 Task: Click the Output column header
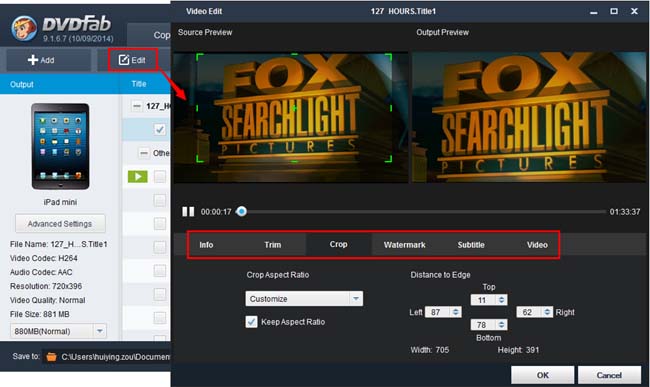click(x=22, y=85)
